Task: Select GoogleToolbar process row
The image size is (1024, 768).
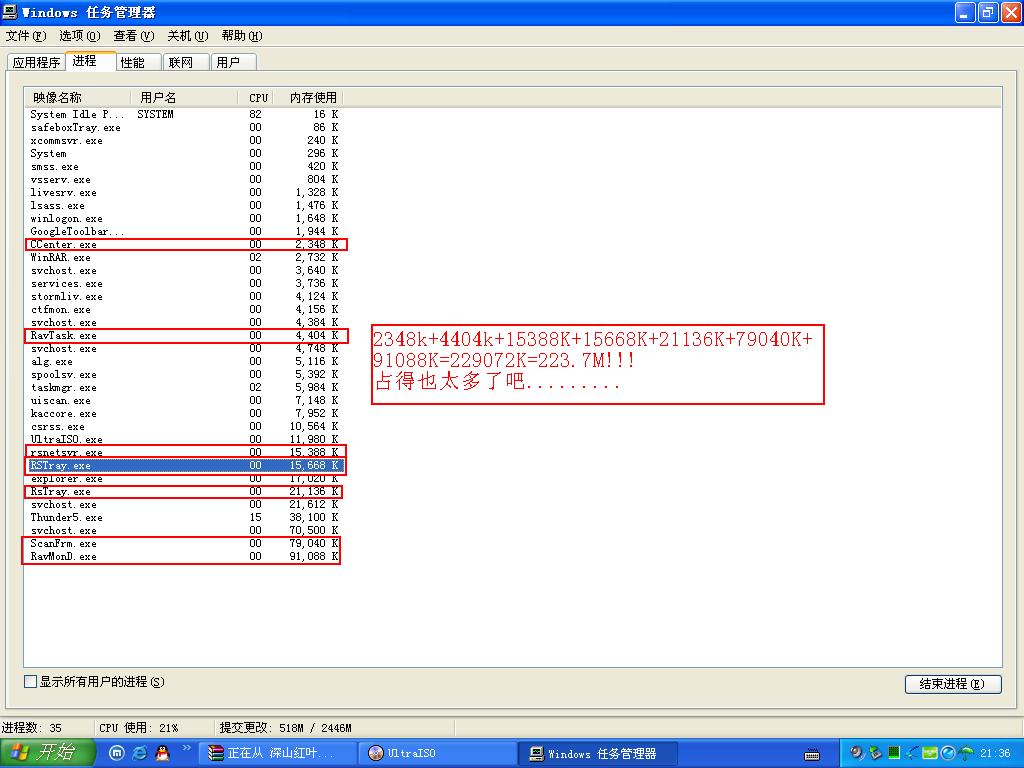Action: pos(184,231)
